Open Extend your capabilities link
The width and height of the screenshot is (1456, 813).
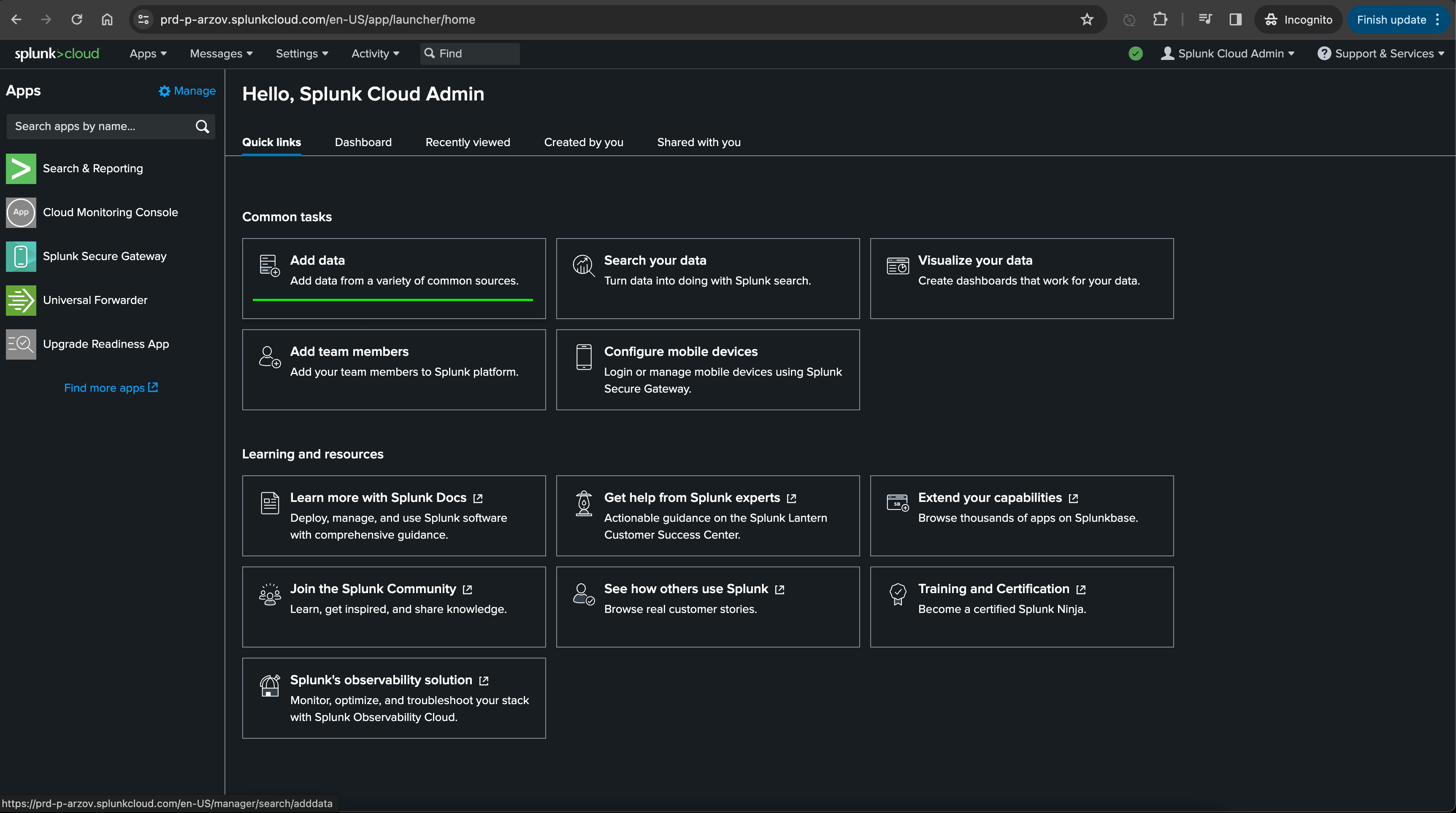[998, 498]
